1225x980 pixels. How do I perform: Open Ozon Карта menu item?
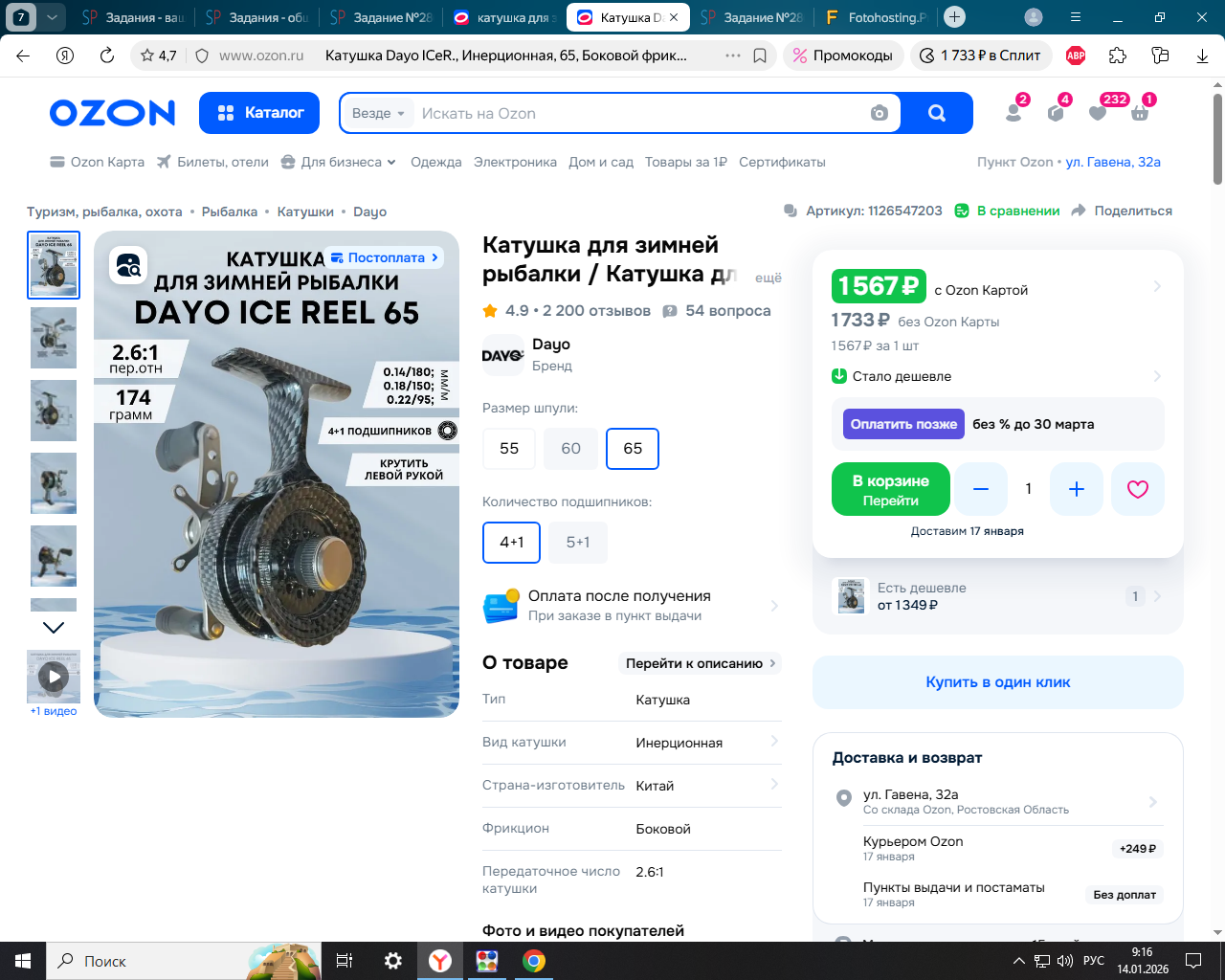(x=98, y=162)
